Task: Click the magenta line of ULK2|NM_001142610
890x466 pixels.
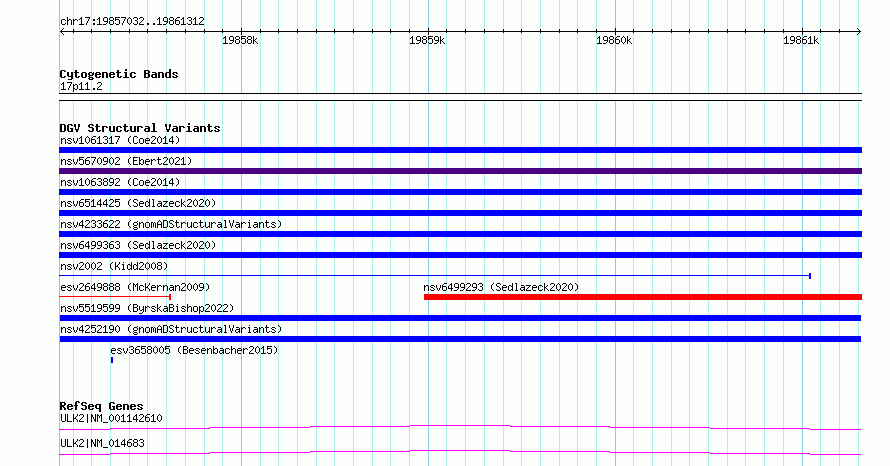Action: click(x=460, y=427)
